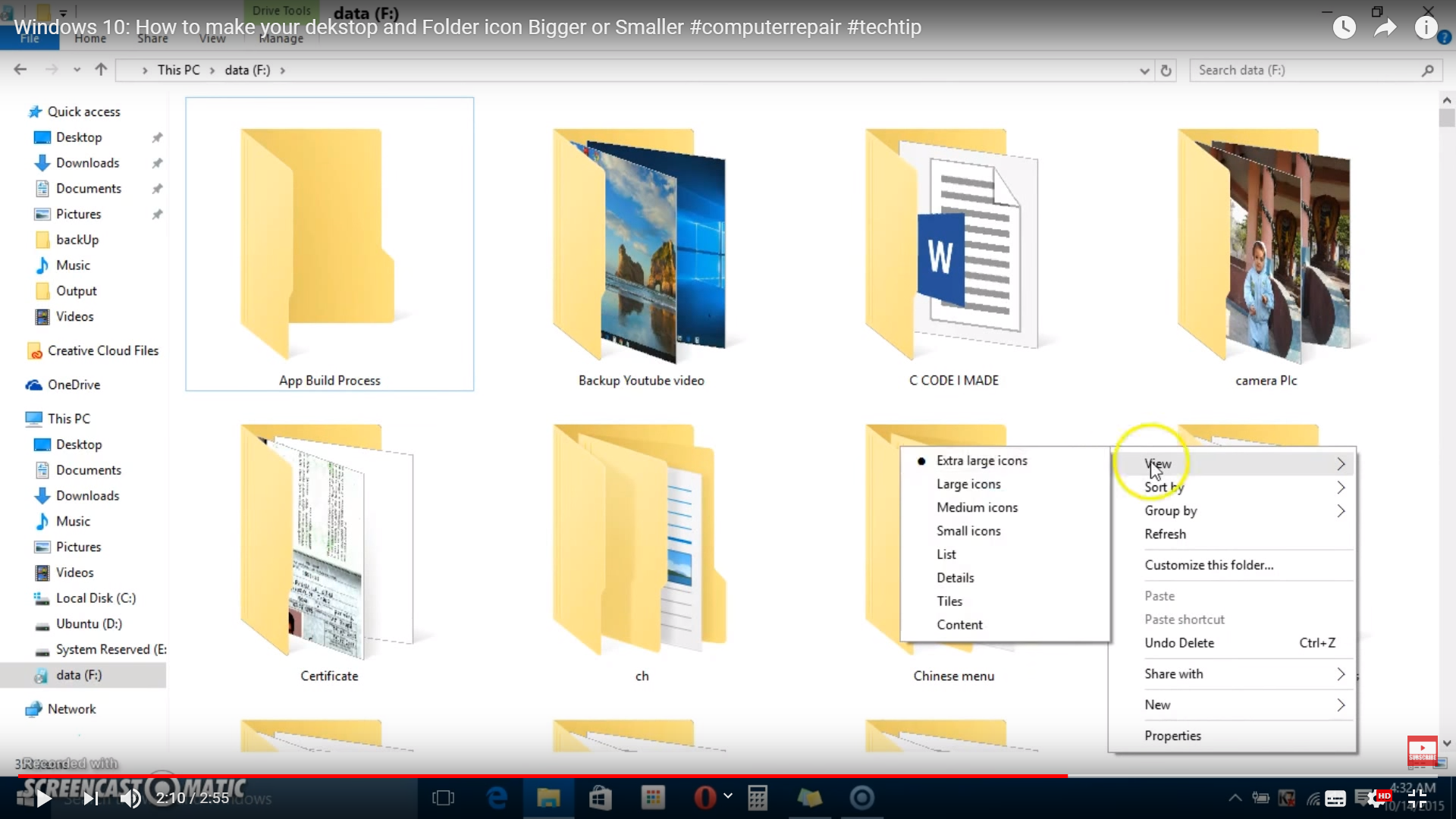Open pinned Desktop under Quick access
1456x819 pixels.
79,137
